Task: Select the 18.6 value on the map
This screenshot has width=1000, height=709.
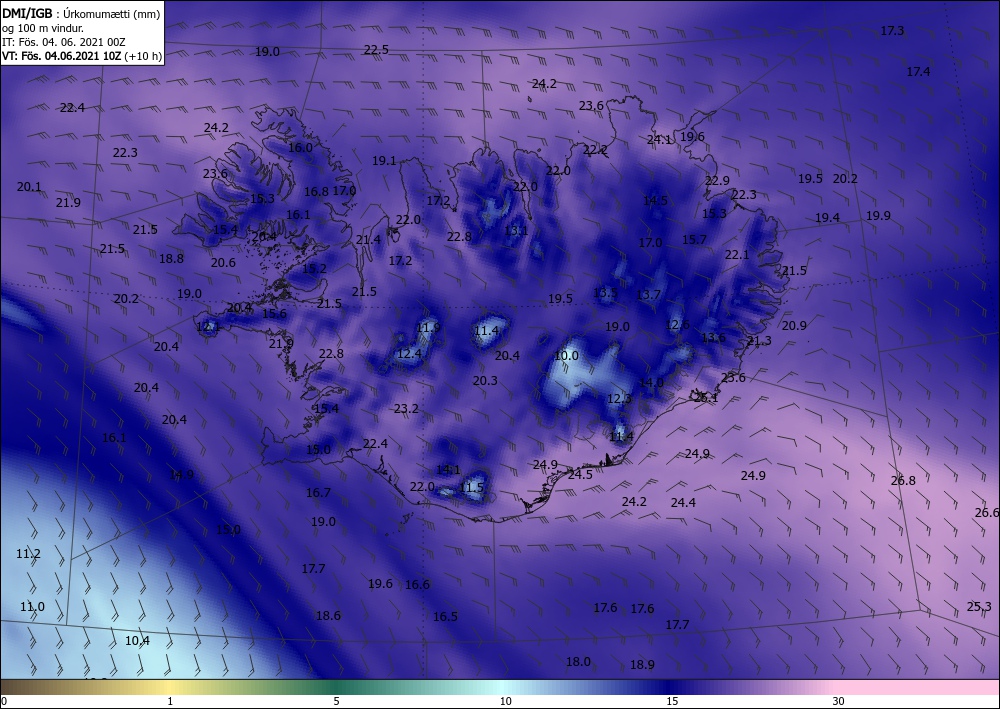Action: [x=328, y=615]
